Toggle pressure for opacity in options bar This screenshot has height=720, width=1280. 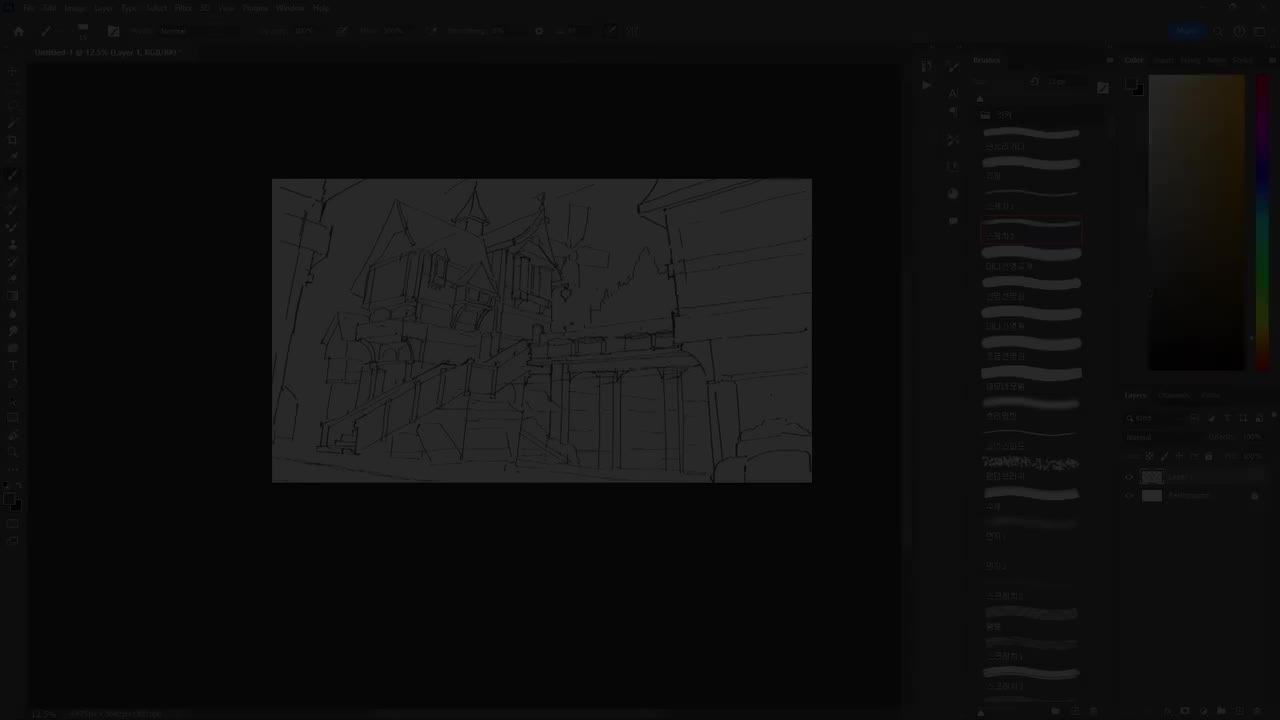click(x=341, y=31)
